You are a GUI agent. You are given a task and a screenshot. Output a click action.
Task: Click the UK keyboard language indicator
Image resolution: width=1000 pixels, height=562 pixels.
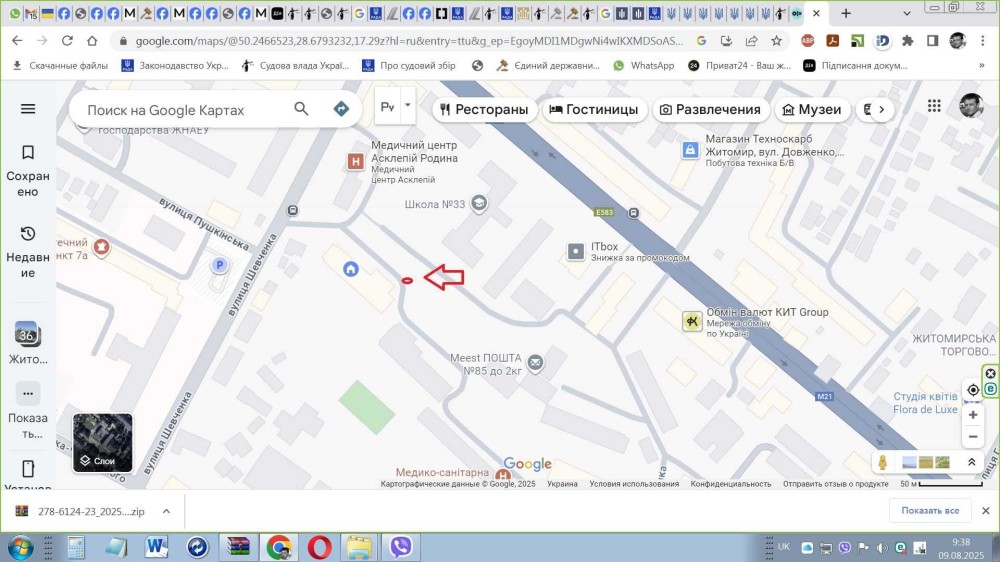784,547
